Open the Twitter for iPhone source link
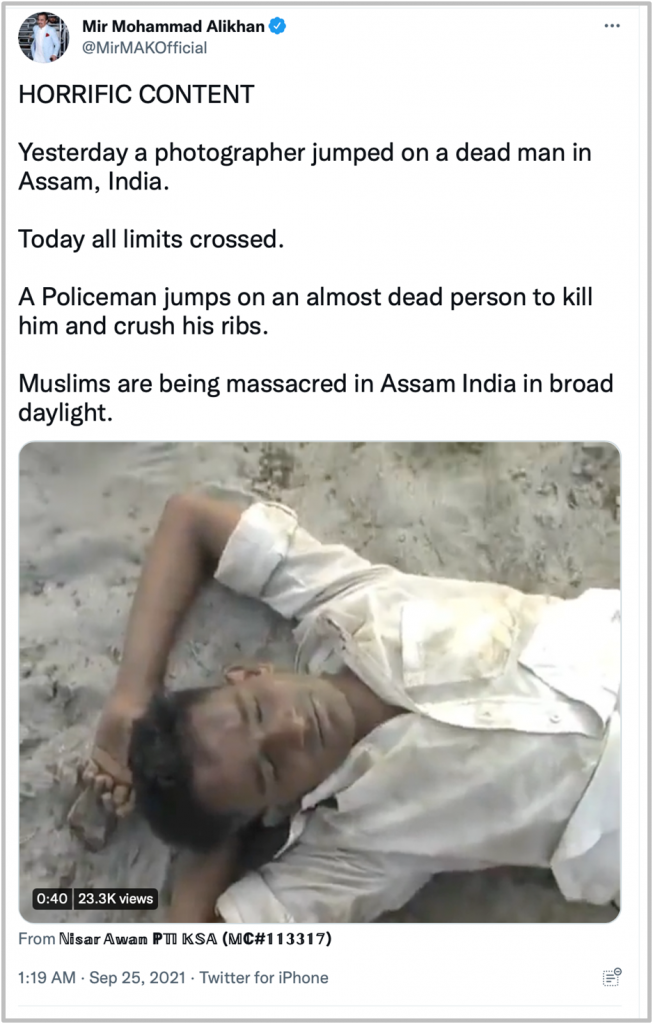The width and height of the screenshot is (653, 1024). pyautogui.click(x=264, y=978)
